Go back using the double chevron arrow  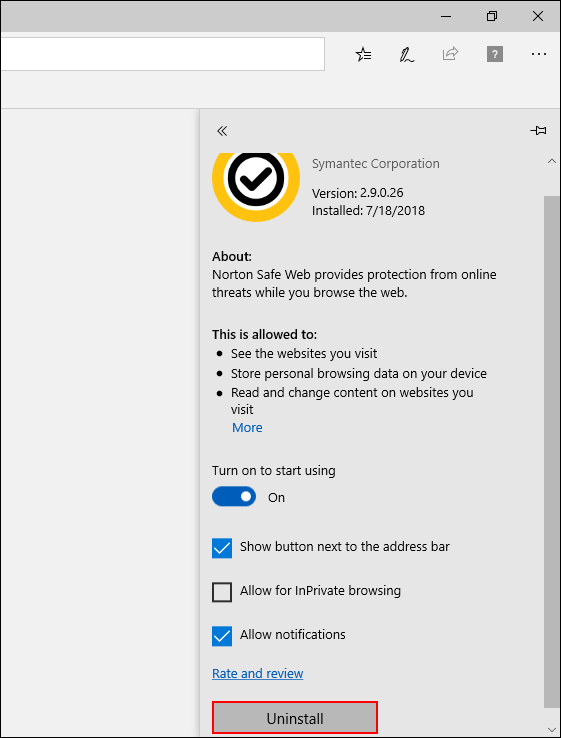[x=222, y=131]
